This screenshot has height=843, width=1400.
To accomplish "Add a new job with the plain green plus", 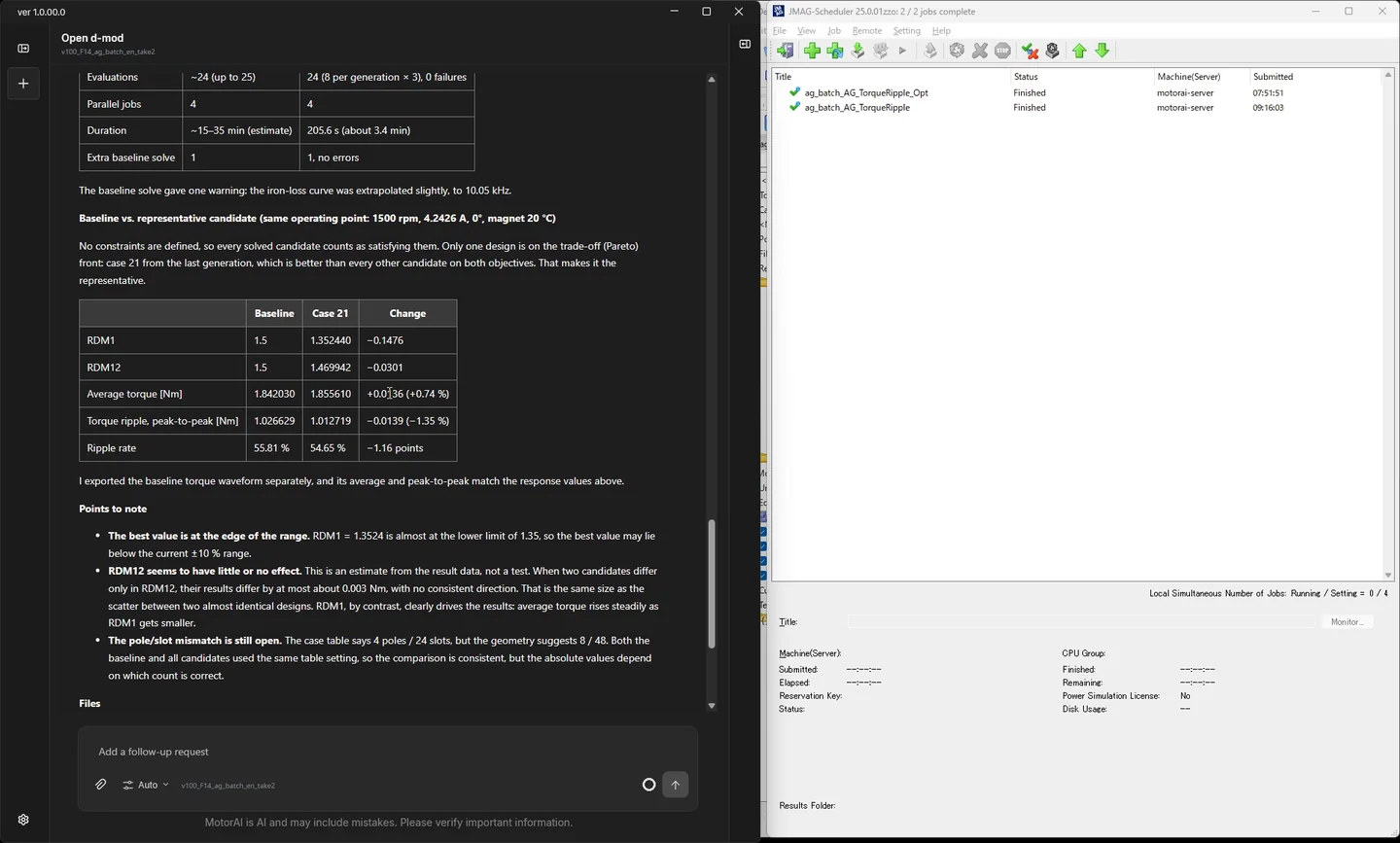I will tap(812, 51).
